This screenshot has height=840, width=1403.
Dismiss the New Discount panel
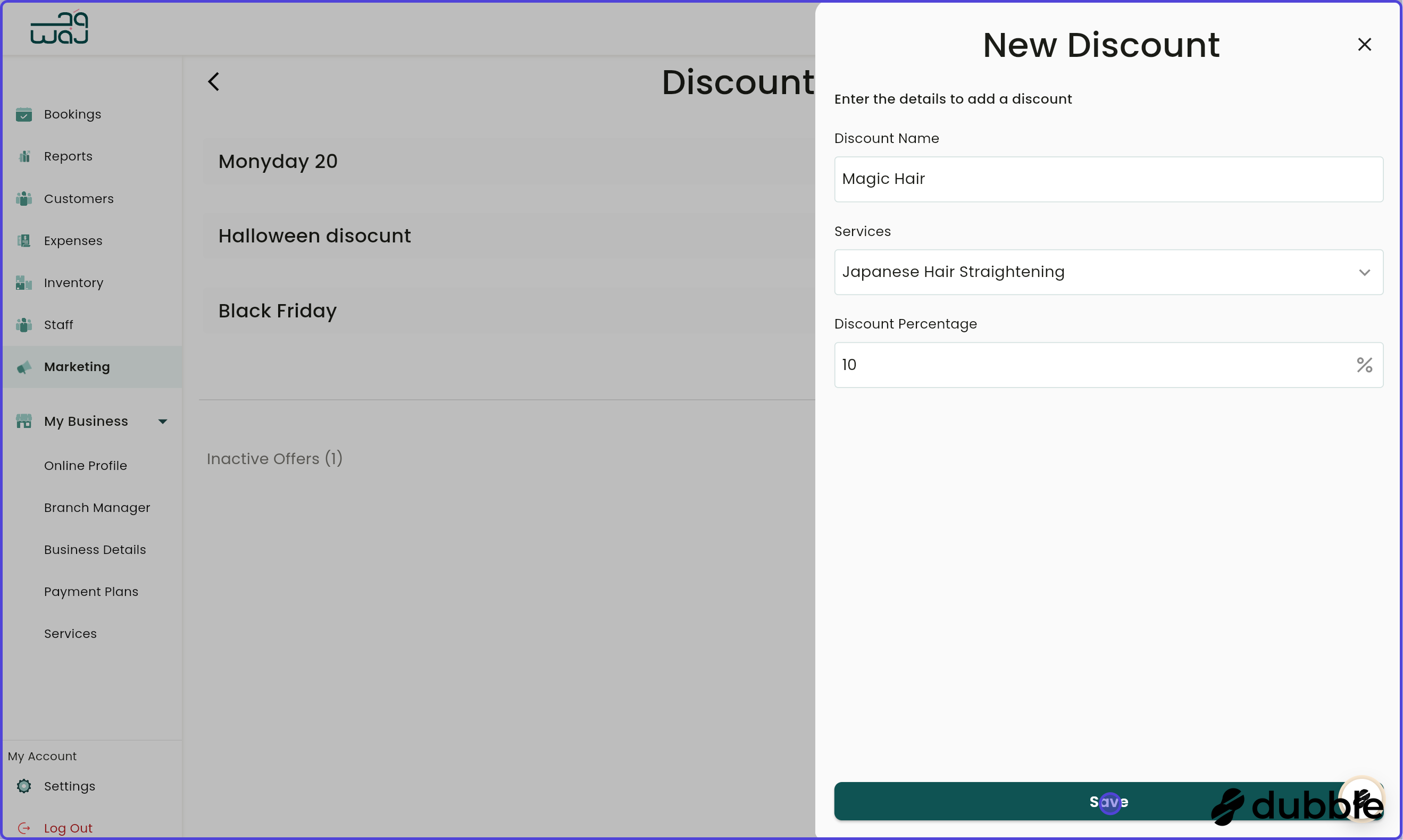click(1364, 44)
